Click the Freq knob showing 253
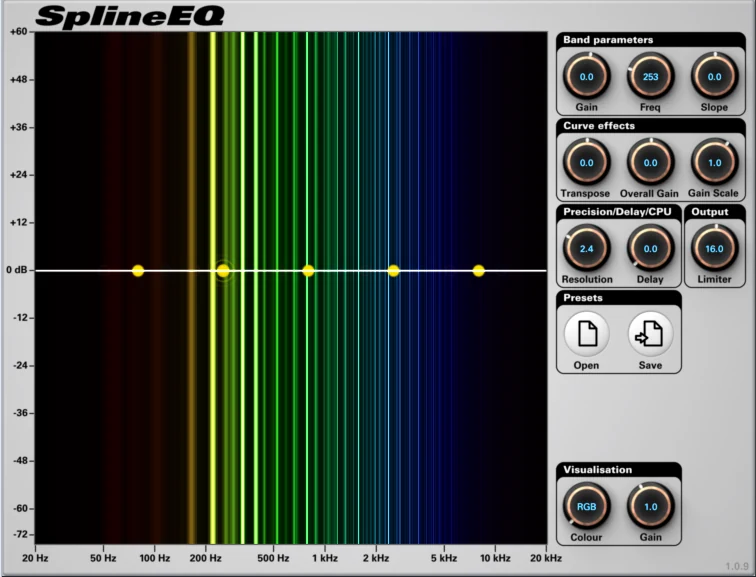 point(650,77)
